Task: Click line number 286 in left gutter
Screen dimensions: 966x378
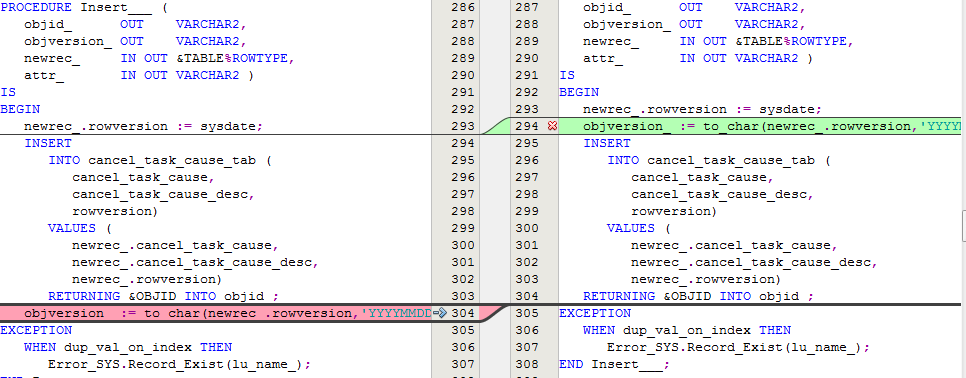Action: 463,8
